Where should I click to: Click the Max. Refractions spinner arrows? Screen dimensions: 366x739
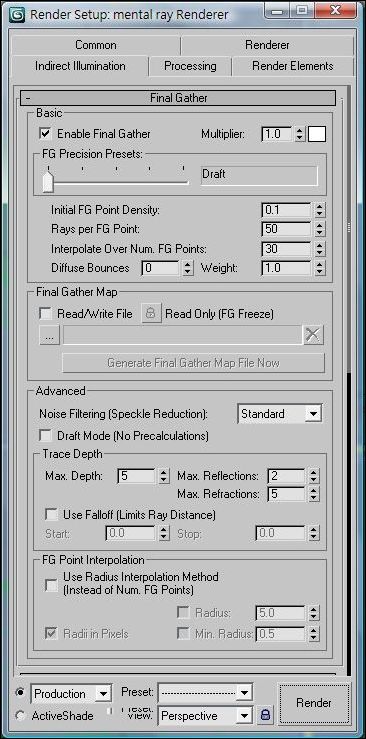(x=314, y=494)
